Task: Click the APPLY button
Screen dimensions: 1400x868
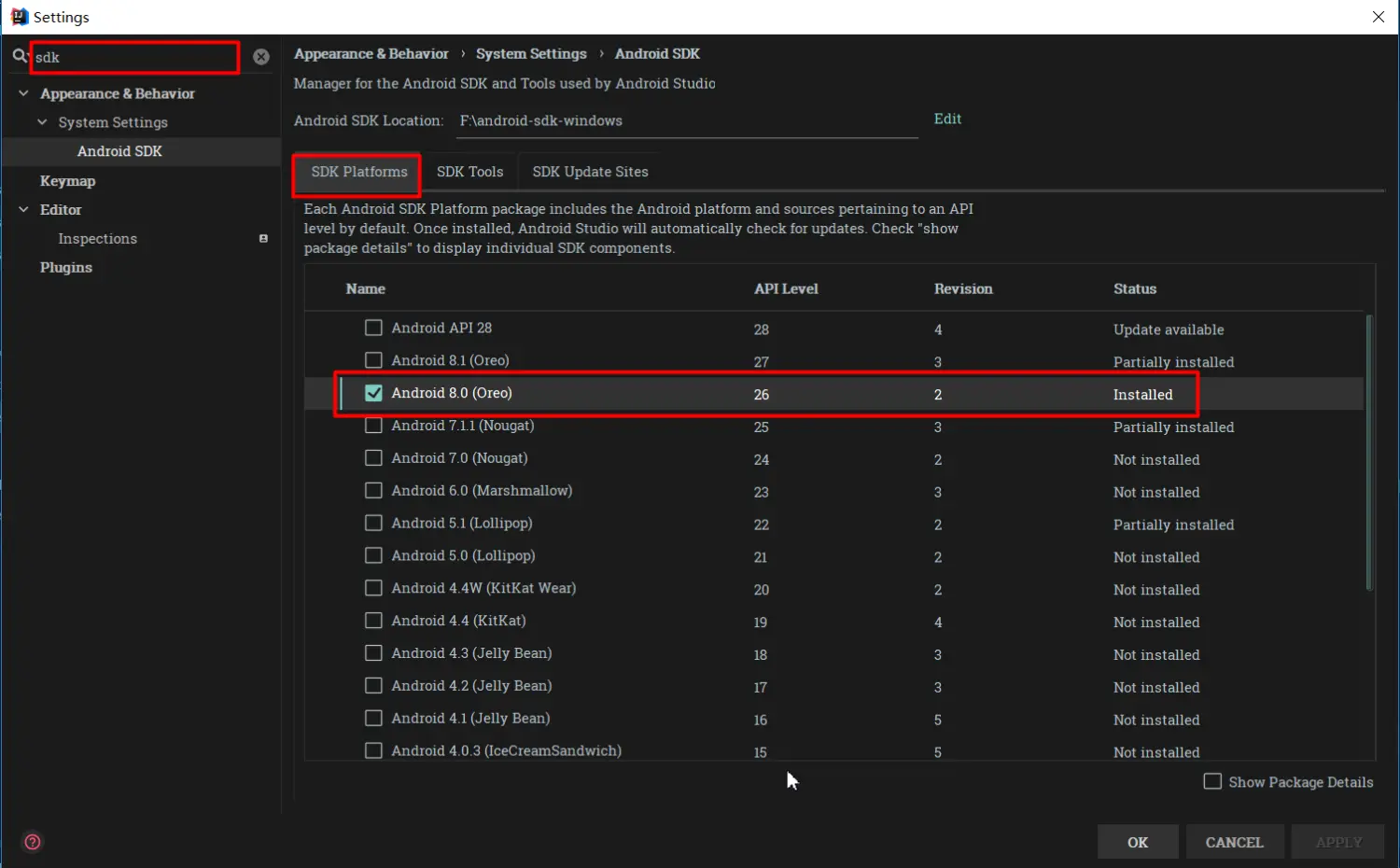Action: [1338, 842]
